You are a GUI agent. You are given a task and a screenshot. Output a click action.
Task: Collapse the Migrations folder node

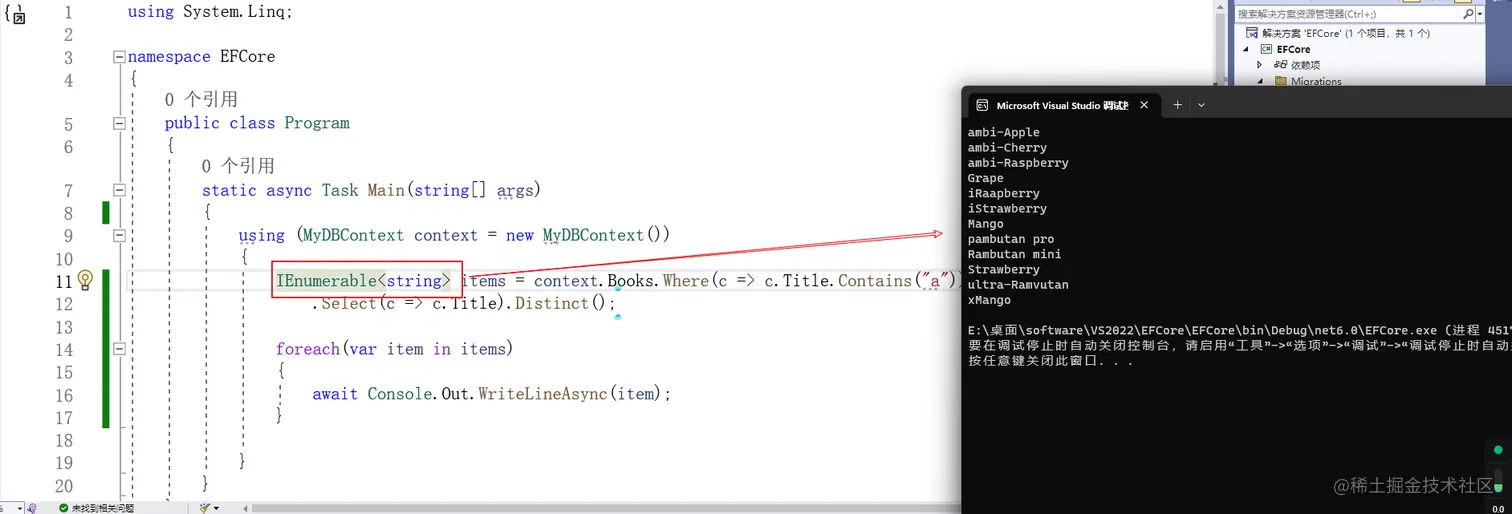coord(1259,81)
